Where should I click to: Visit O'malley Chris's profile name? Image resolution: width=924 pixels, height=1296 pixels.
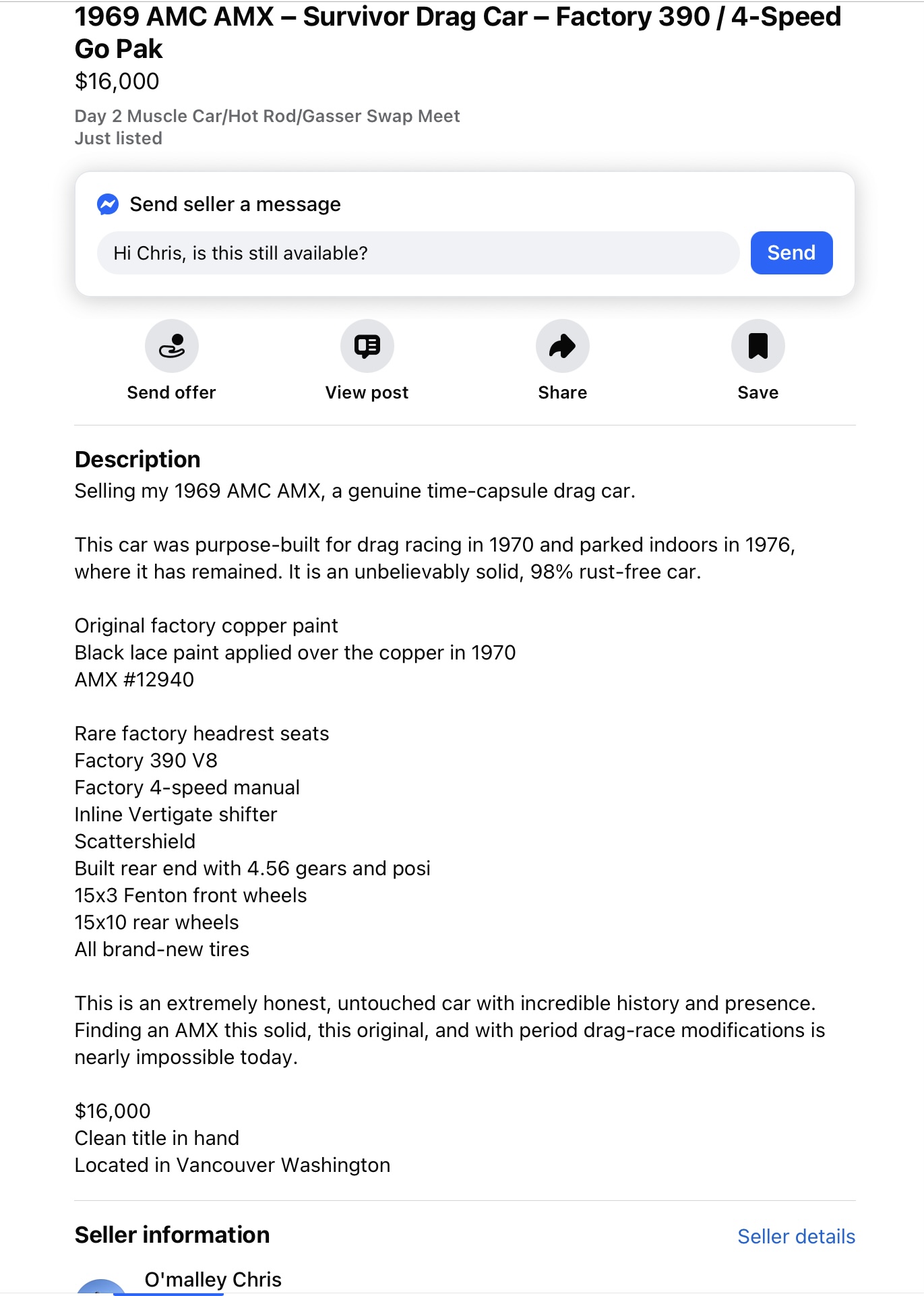click(213, 1279)
